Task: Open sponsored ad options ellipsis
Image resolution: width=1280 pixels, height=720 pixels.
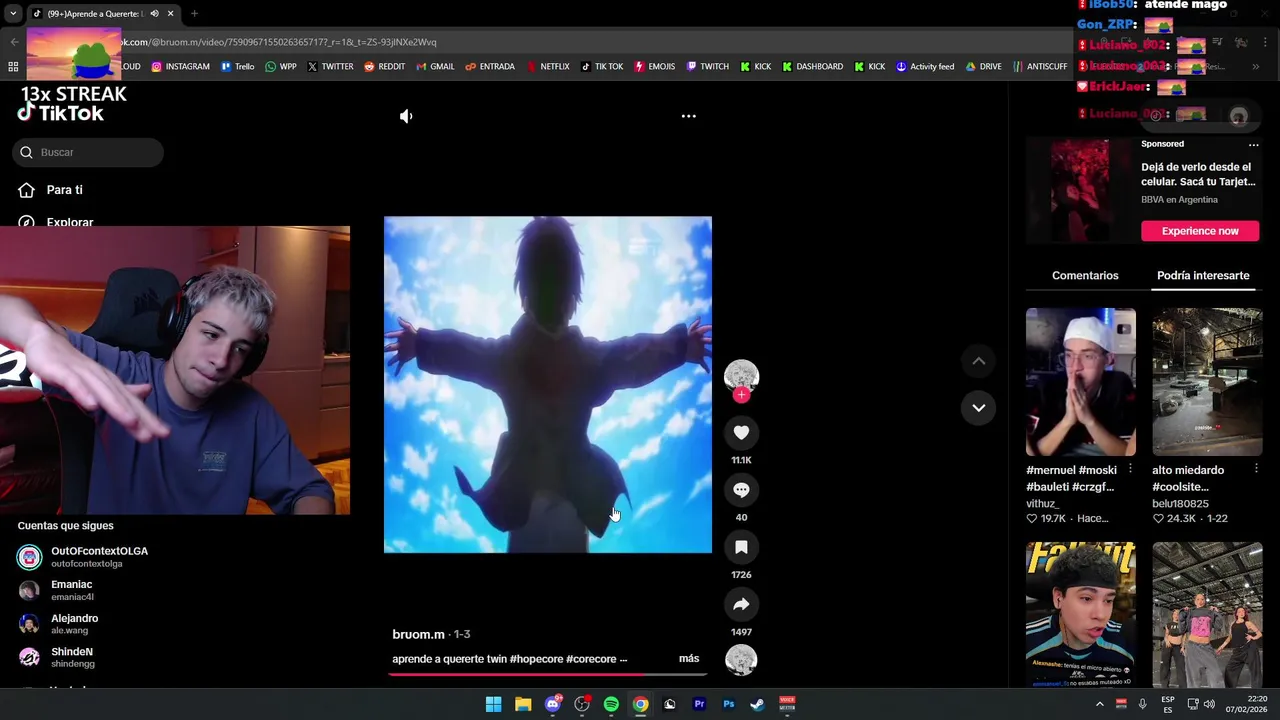Action: [x=1253, y=144]
